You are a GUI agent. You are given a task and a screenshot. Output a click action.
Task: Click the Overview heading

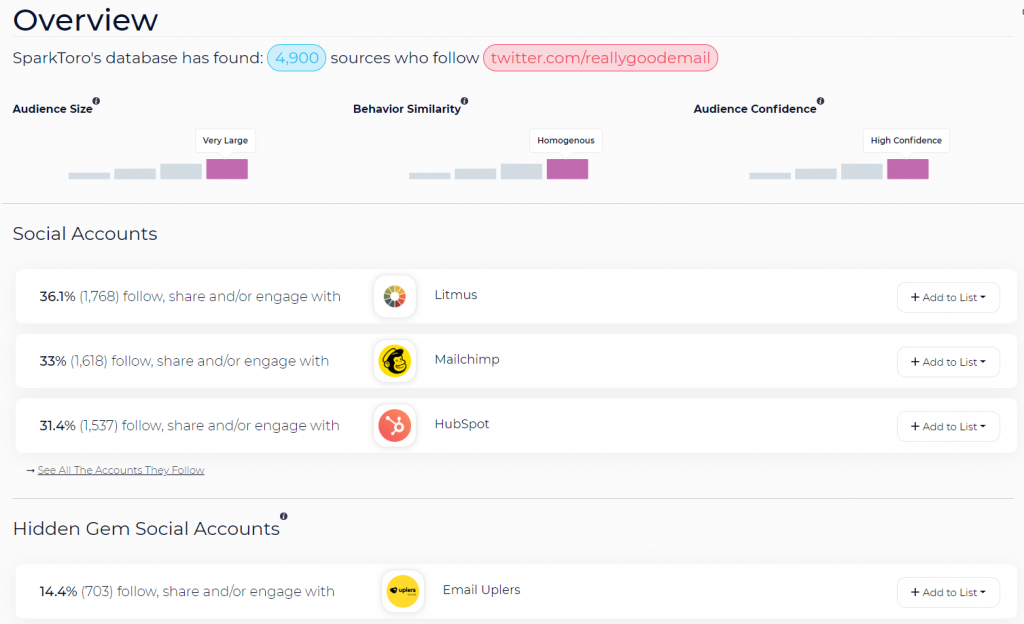(x=85, y=20)
